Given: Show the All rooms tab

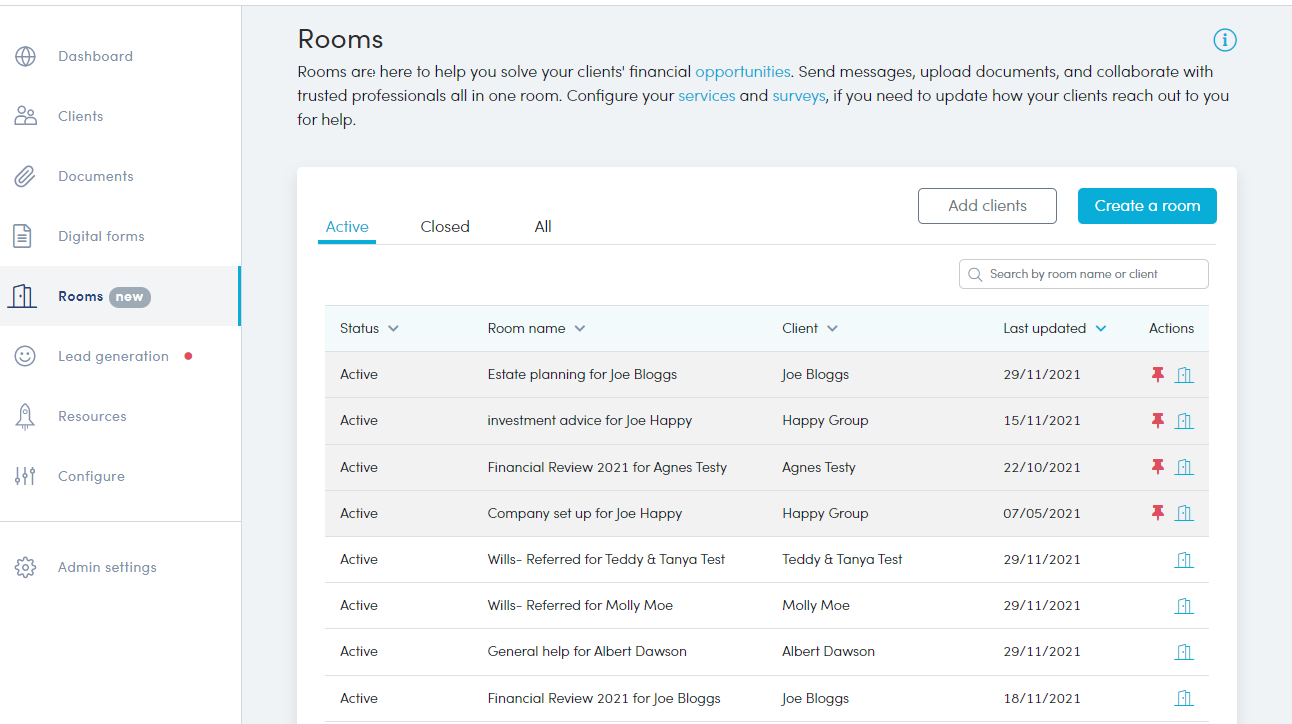Looking at the screenshot, I should point(543,227).
